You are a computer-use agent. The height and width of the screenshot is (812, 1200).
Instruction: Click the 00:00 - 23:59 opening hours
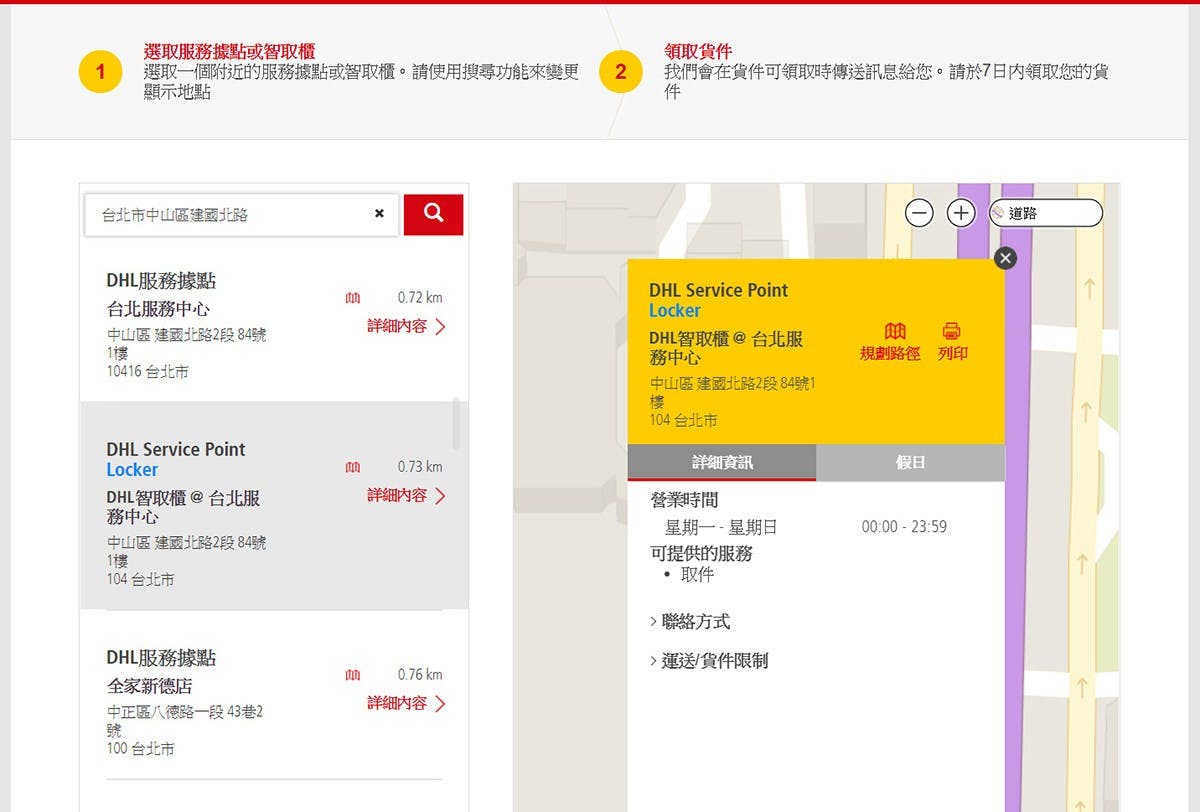pyautogui.click(x=904, y=527)
